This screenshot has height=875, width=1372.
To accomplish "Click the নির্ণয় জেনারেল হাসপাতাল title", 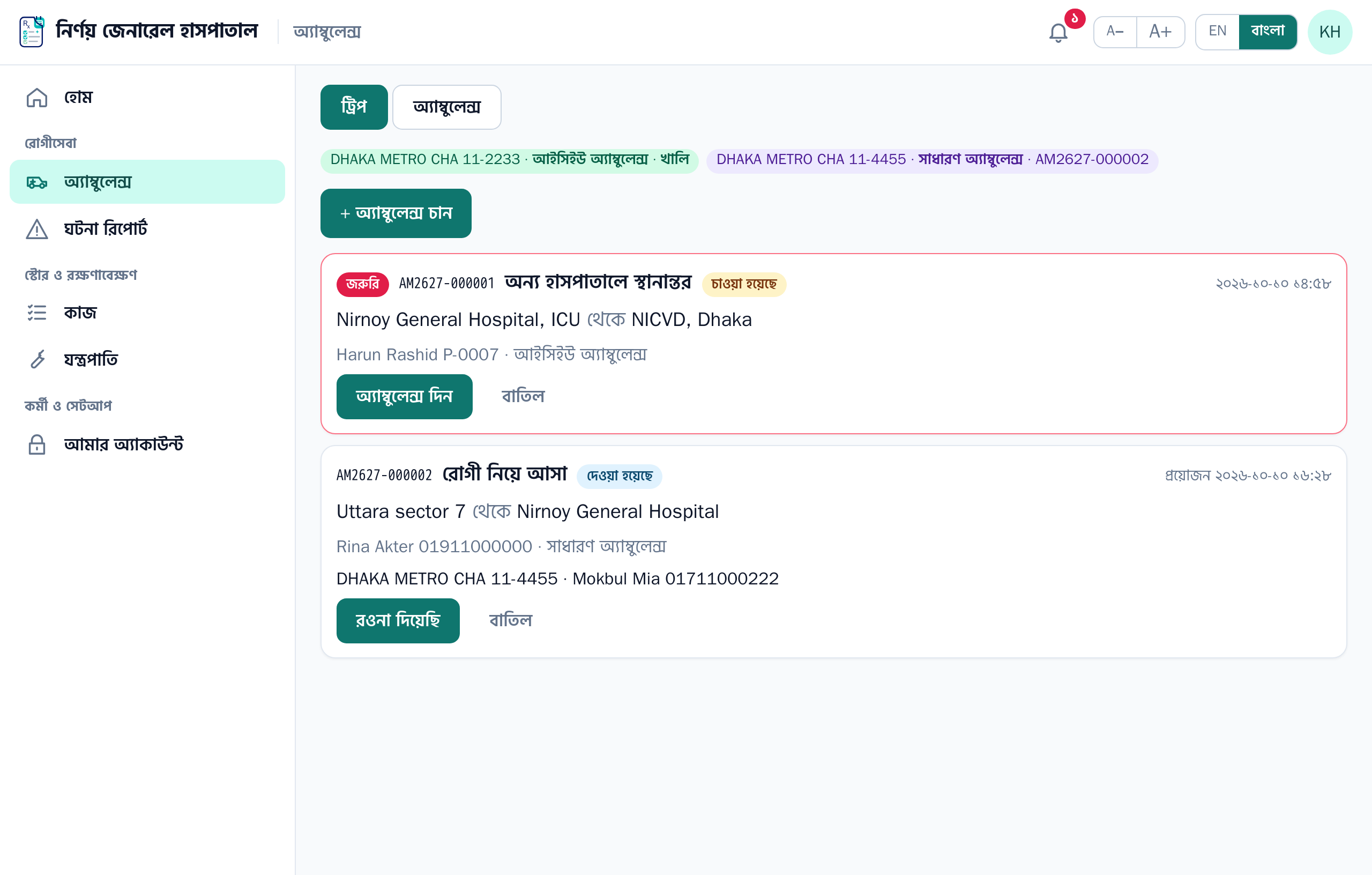I will (x=157, y=31).
